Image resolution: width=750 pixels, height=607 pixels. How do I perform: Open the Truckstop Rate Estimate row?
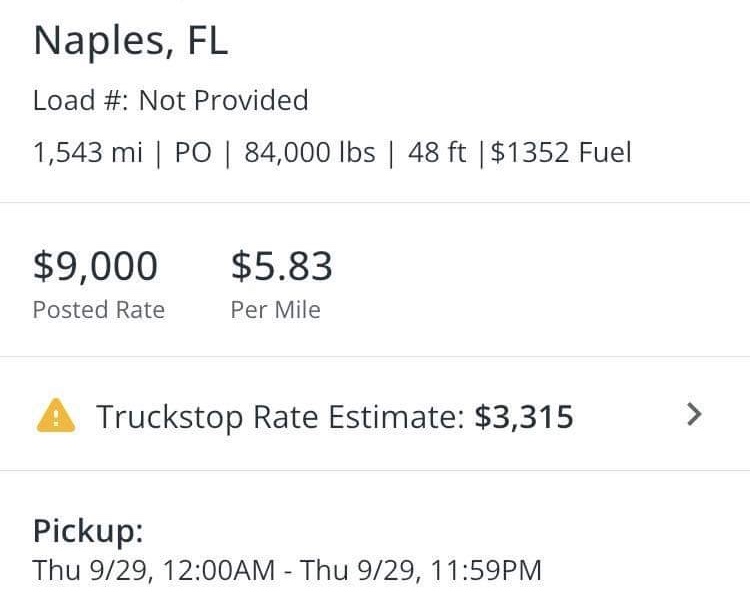375,414
